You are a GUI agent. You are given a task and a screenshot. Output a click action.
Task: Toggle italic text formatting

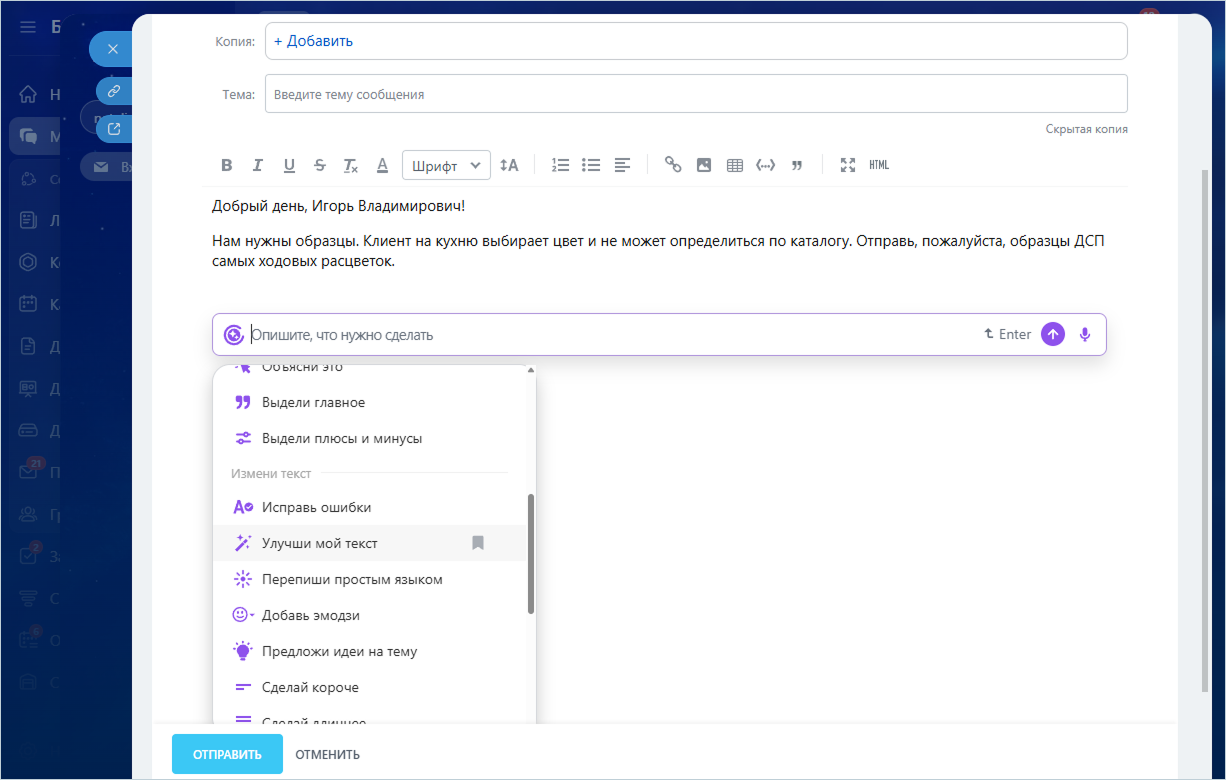pos(258,165)
